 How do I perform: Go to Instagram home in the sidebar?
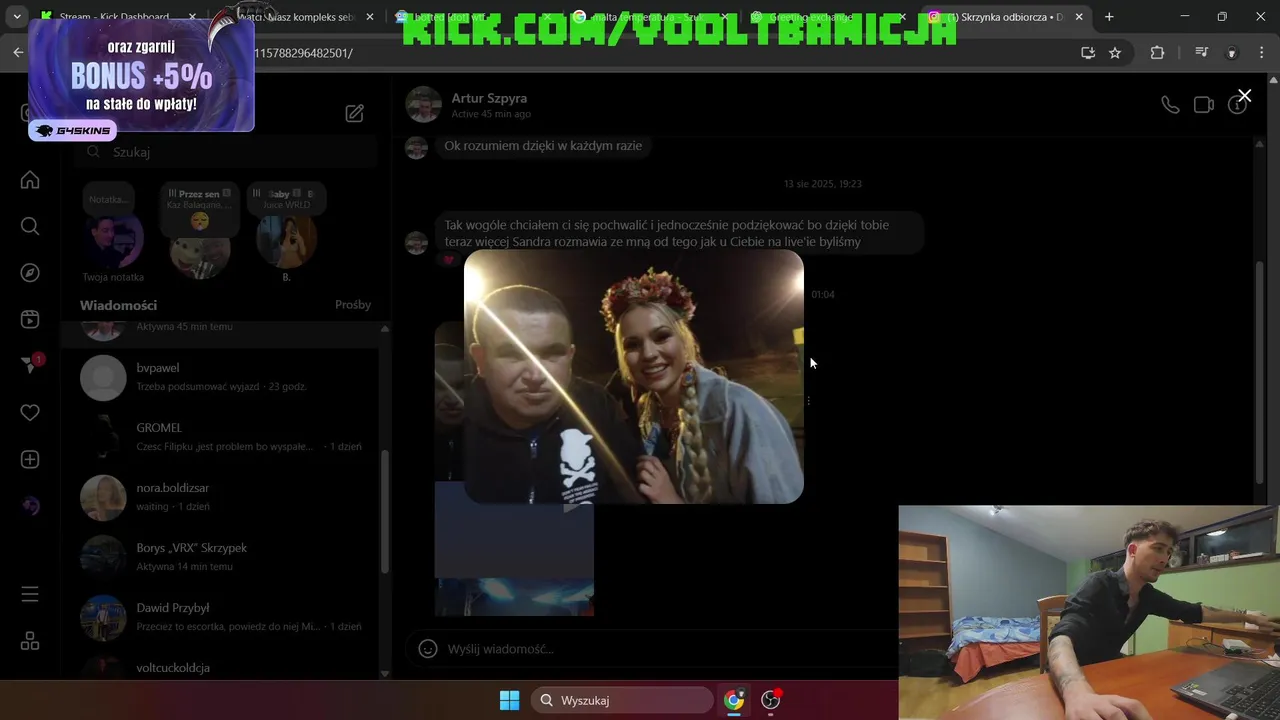coord(30,180)
